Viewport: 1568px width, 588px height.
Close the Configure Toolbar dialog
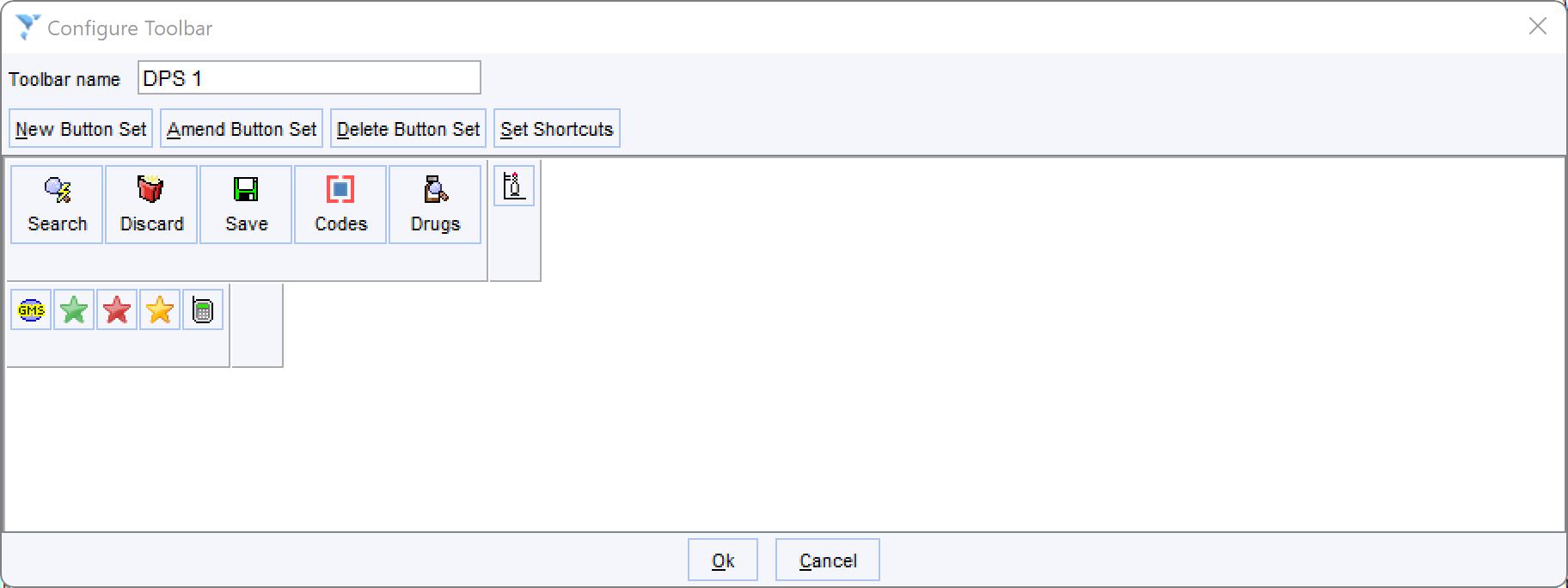tap(1538, 27)
